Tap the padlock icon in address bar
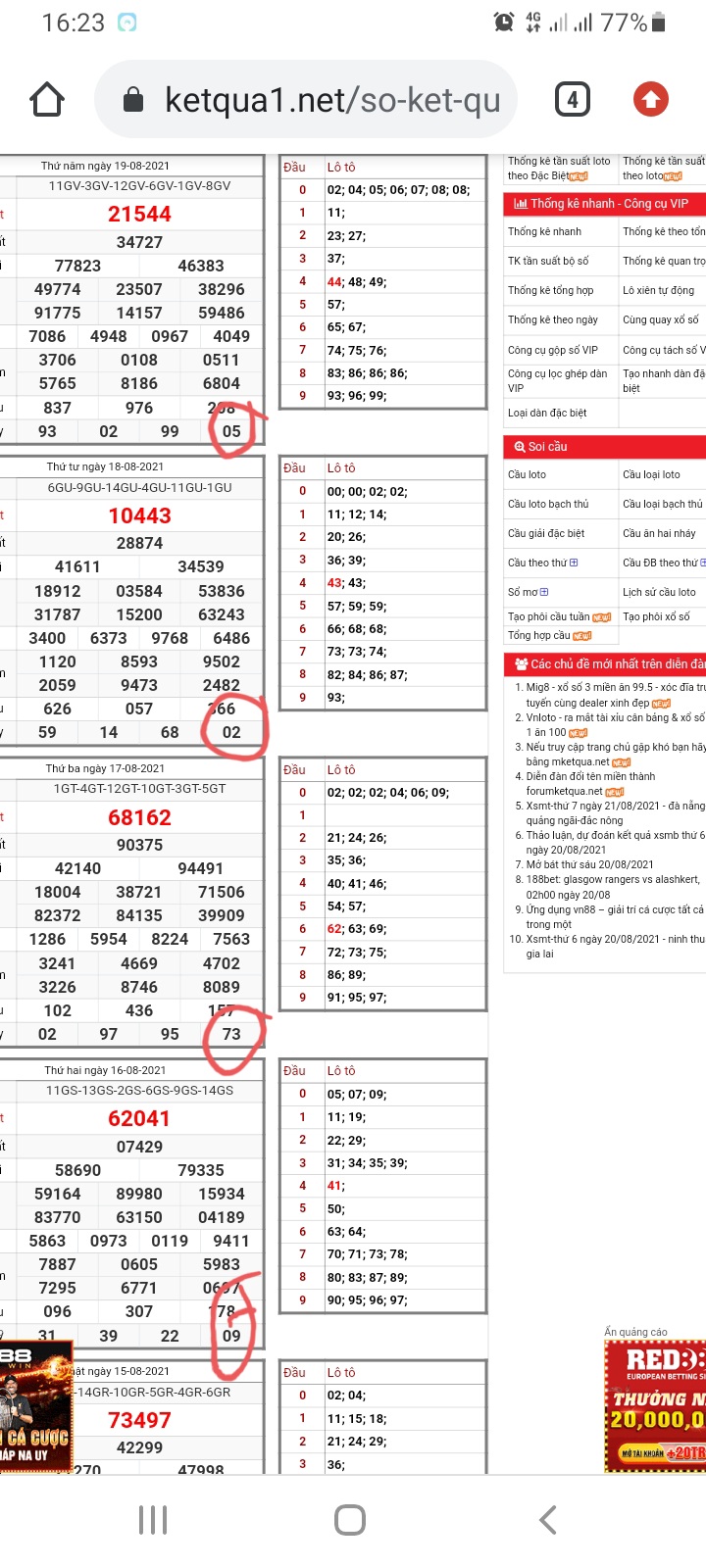The width and height of the screenshot is (706, 1568). tap(134, 99)
